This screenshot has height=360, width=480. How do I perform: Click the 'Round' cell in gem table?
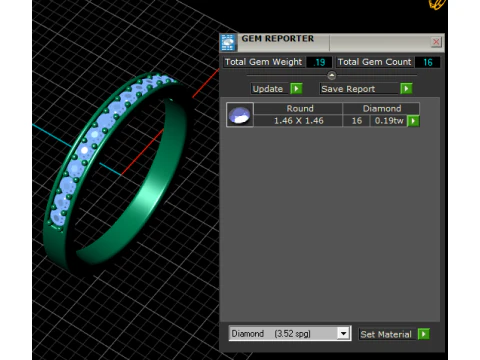[x=298, y=109]
